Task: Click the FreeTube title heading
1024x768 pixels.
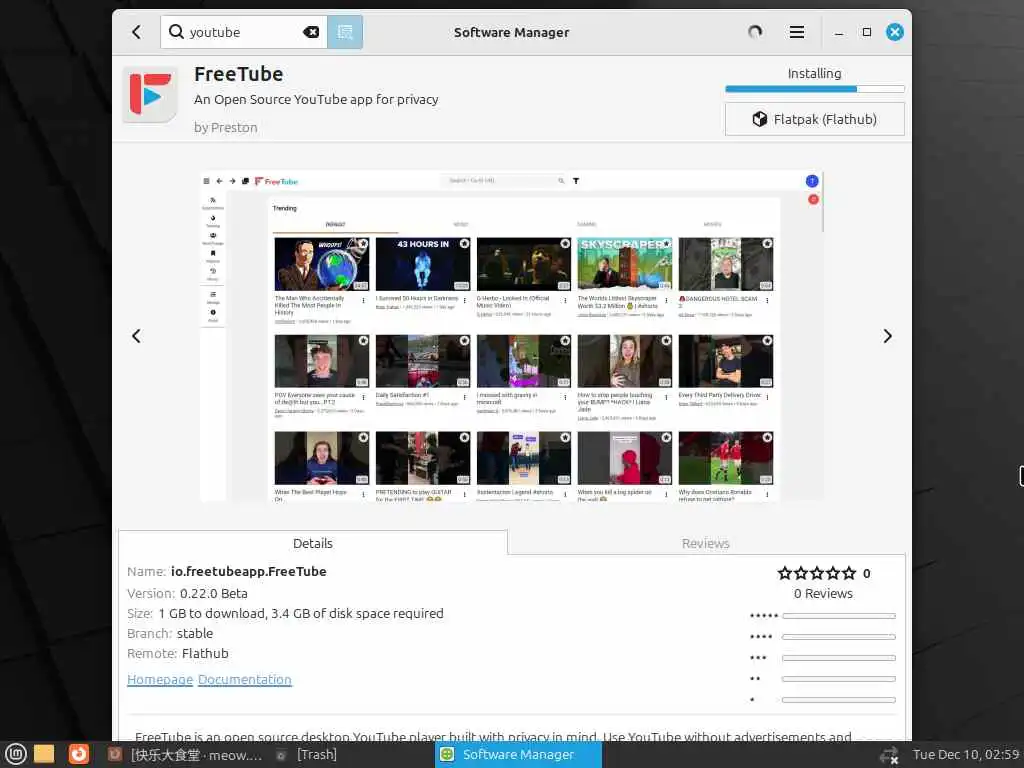Action: 238,74
